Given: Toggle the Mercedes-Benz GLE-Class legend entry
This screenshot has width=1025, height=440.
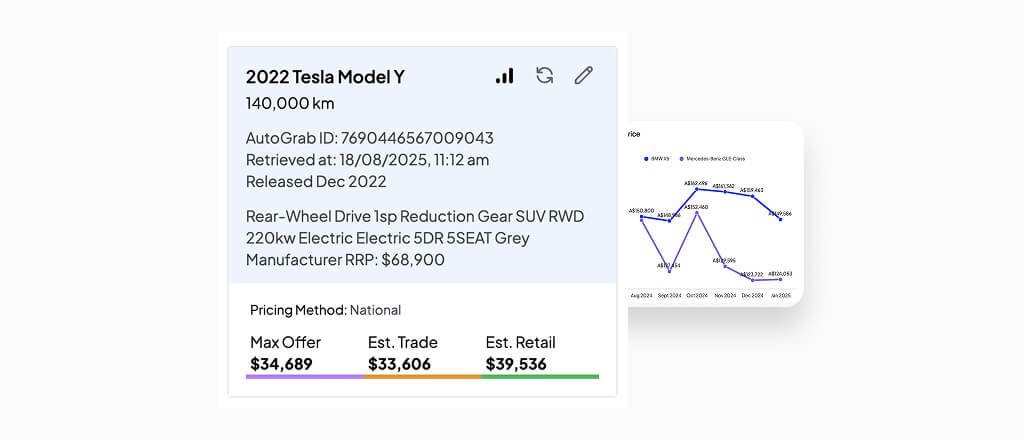Looking at the screenshot, I should pos(713,159).
